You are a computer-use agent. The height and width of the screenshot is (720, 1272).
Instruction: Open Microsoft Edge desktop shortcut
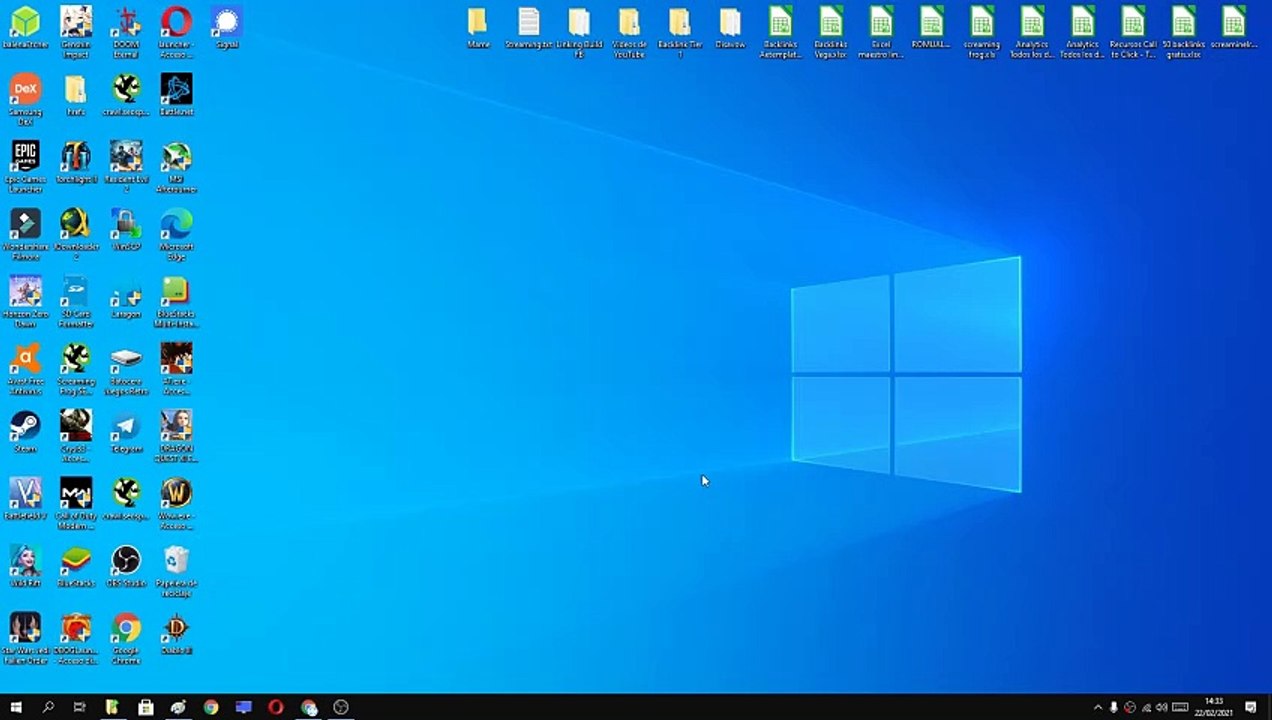click(177, 234)
